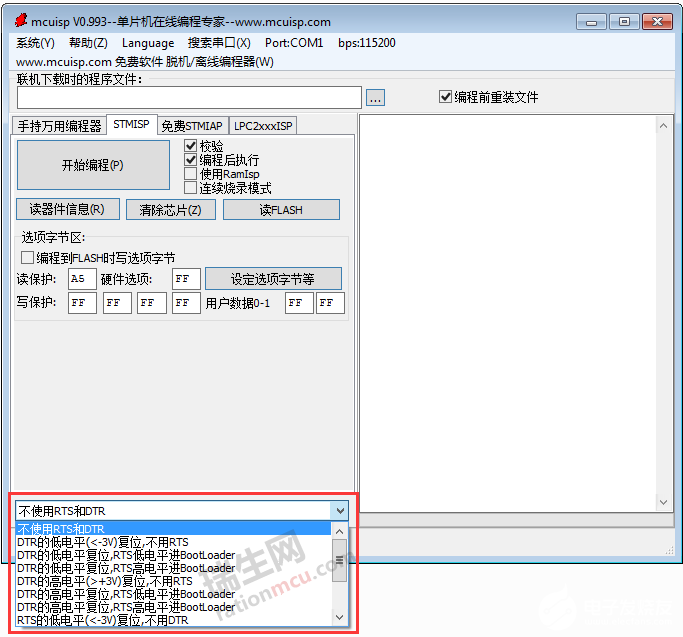Click the first 写保护 FF field

point(82,303)
